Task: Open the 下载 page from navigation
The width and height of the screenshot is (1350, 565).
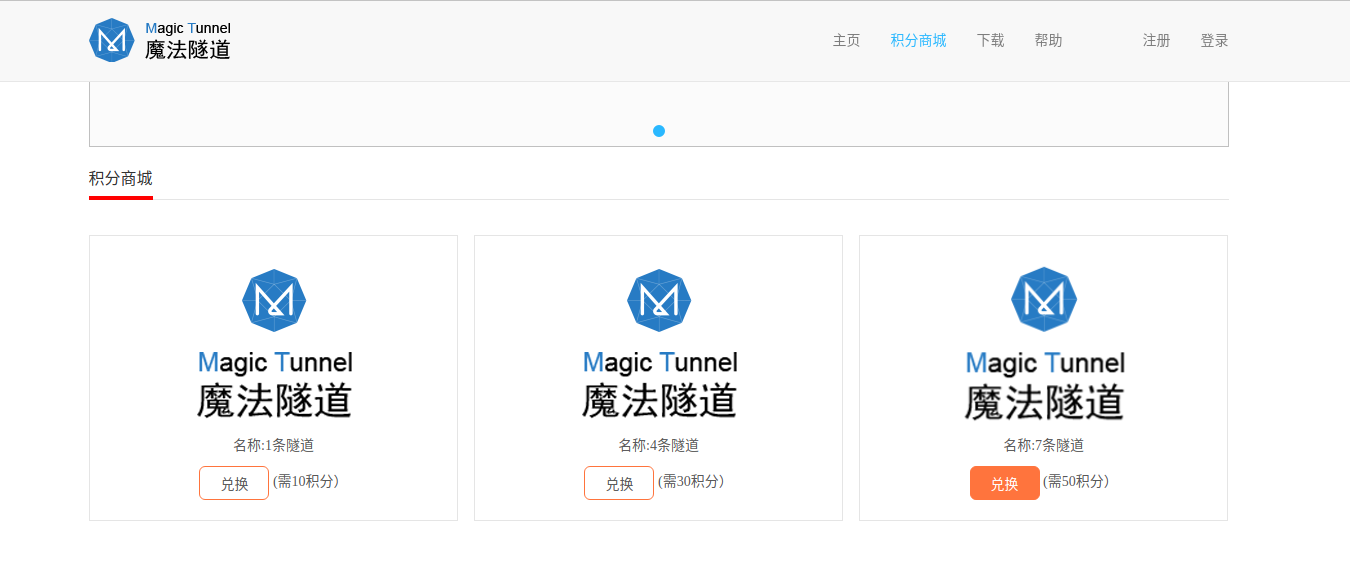Action: click(990, 41)
